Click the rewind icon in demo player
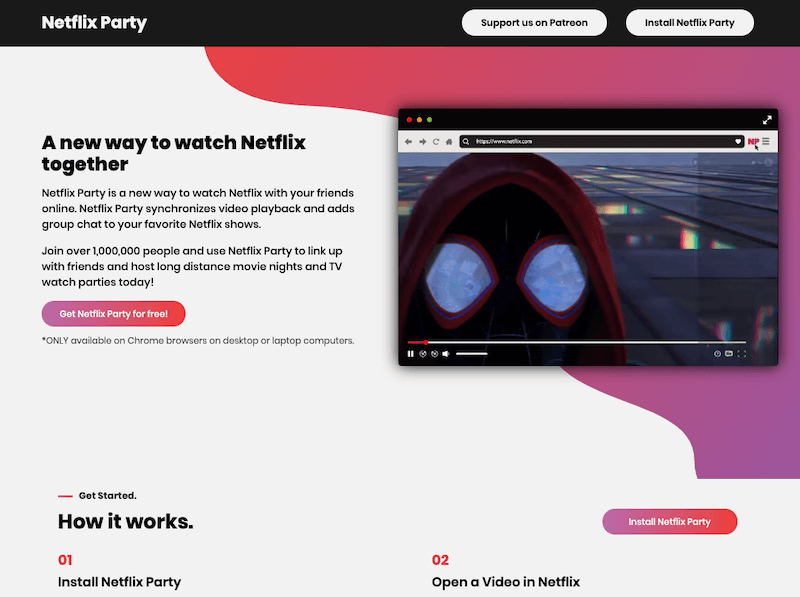800x597 pixels. point(423,354)
